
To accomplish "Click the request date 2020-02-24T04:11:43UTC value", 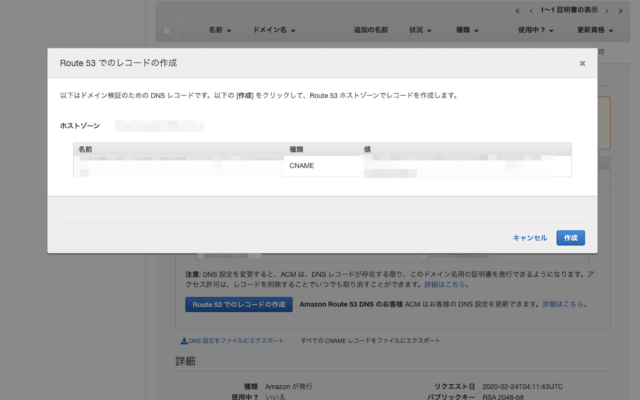I will click(522, 387).
